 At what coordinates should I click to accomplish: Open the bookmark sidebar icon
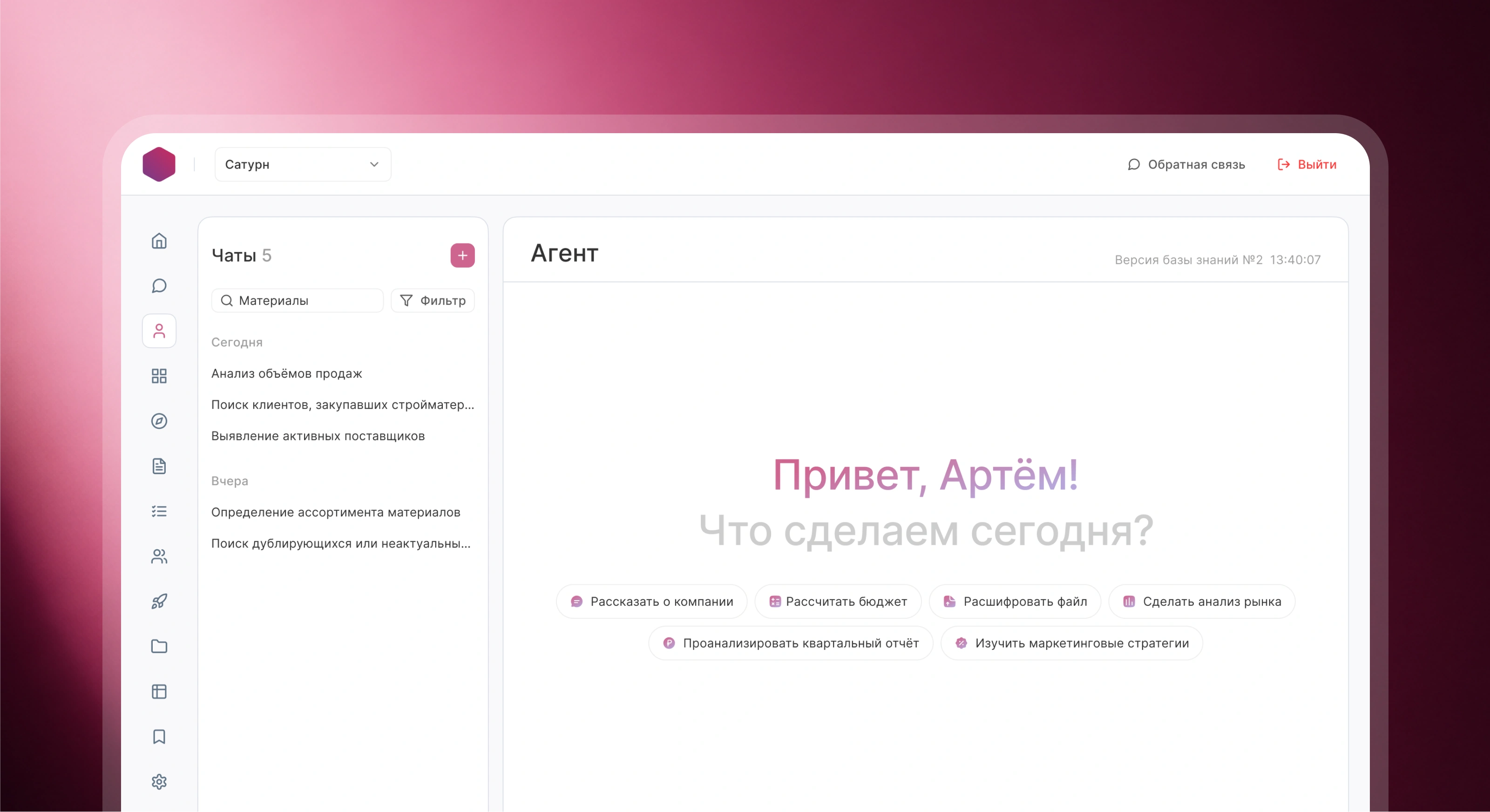coord(159,737)
